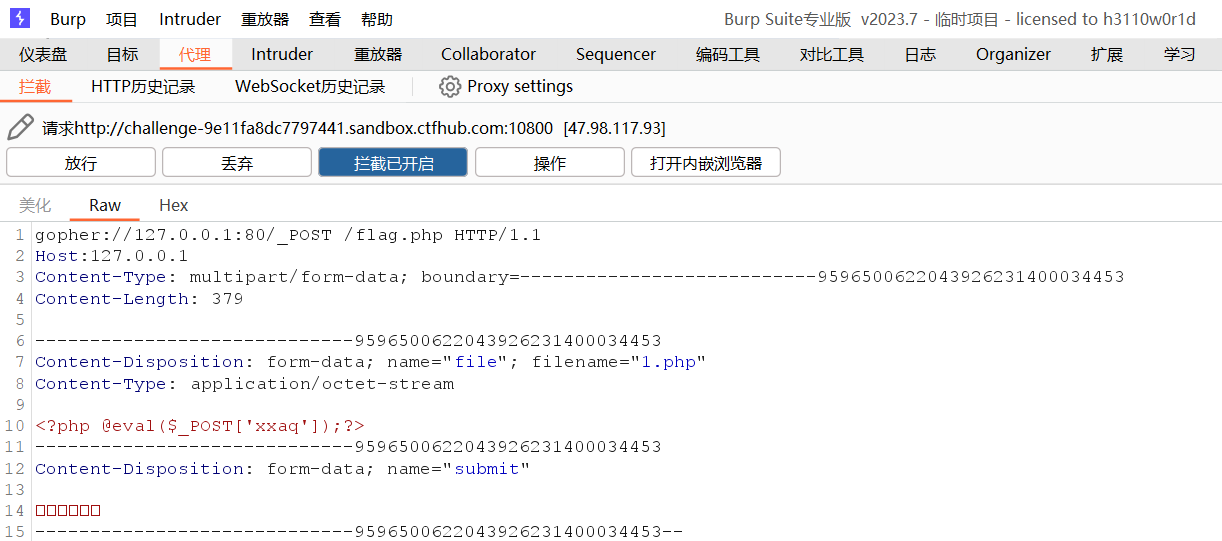Click the boundary line on line 6
The image size is (1222, 541).
point(348,341)
